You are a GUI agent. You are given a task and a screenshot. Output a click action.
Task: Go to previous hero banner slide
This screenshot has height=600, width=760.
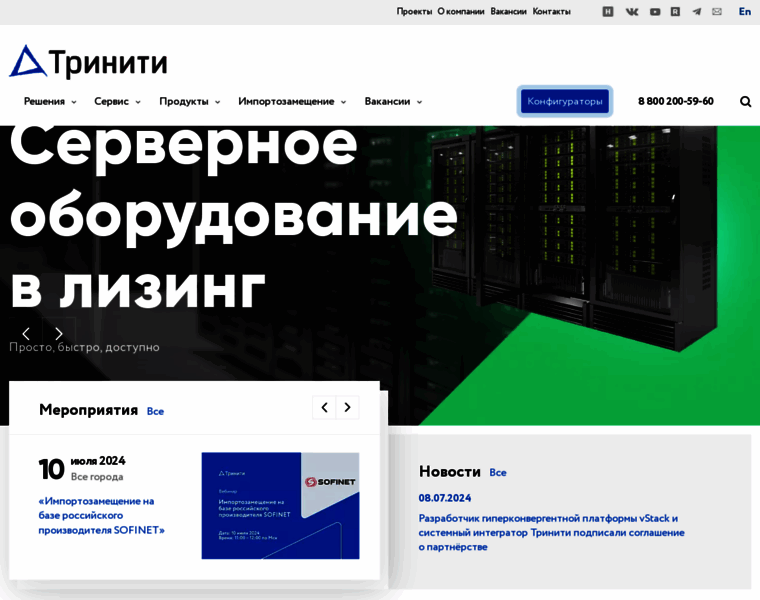point(26,333)
